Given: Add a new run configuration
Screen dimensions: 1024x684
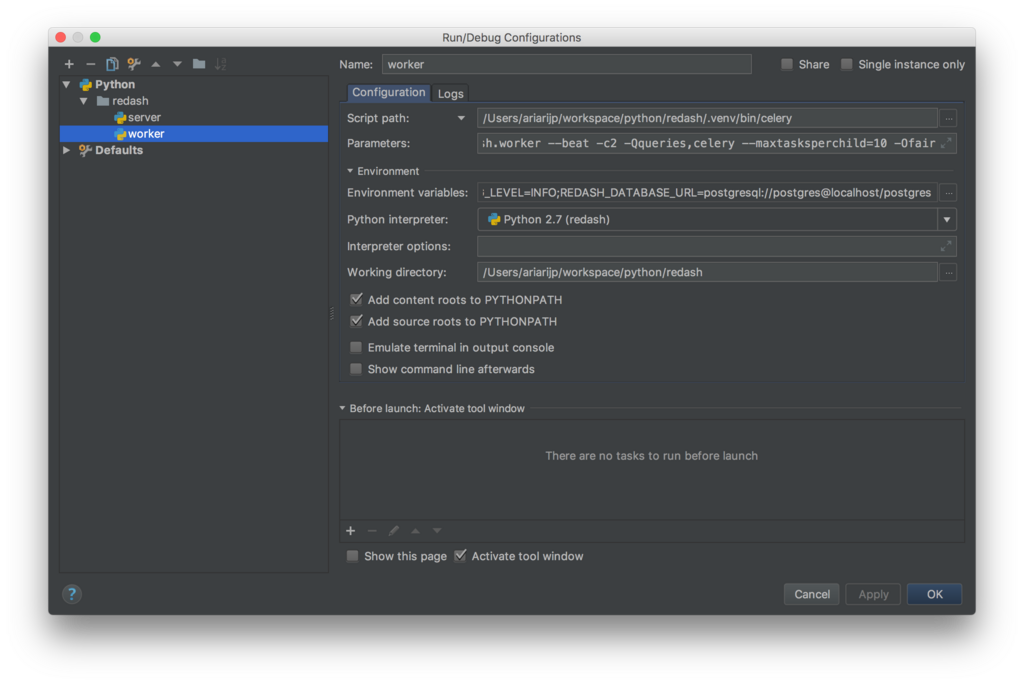Looking at the screenshot, I should click(x=68, y=64).
